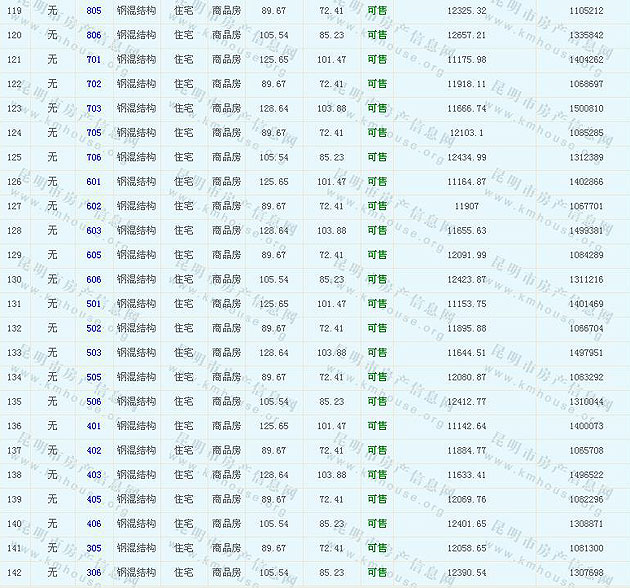The width and height of the screenshot is (630, 588).
Task: Click 可售 status in row 119
Action: click(x=377, y=10)
